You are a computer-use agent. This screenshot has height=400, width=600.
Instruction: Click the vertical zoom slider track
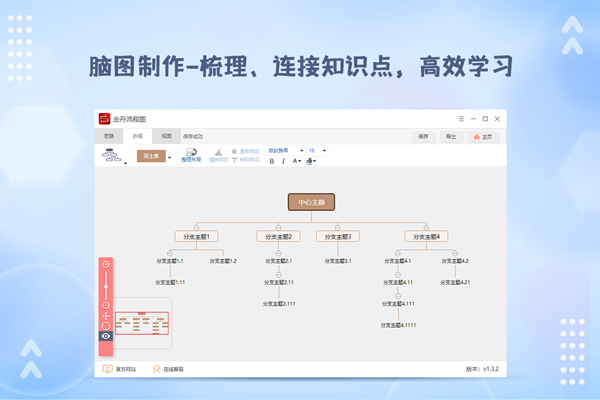[x=106, y=285]
